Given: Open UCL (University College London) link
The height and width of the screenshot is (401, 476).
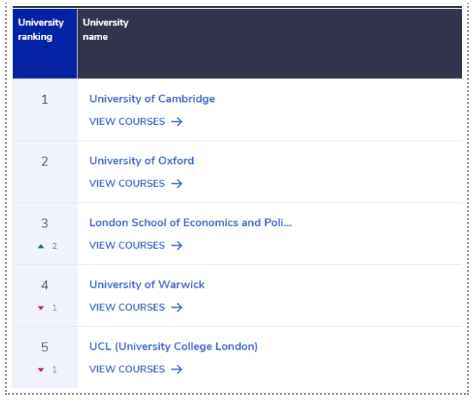Looking at the screenshot, I should 173,347.
